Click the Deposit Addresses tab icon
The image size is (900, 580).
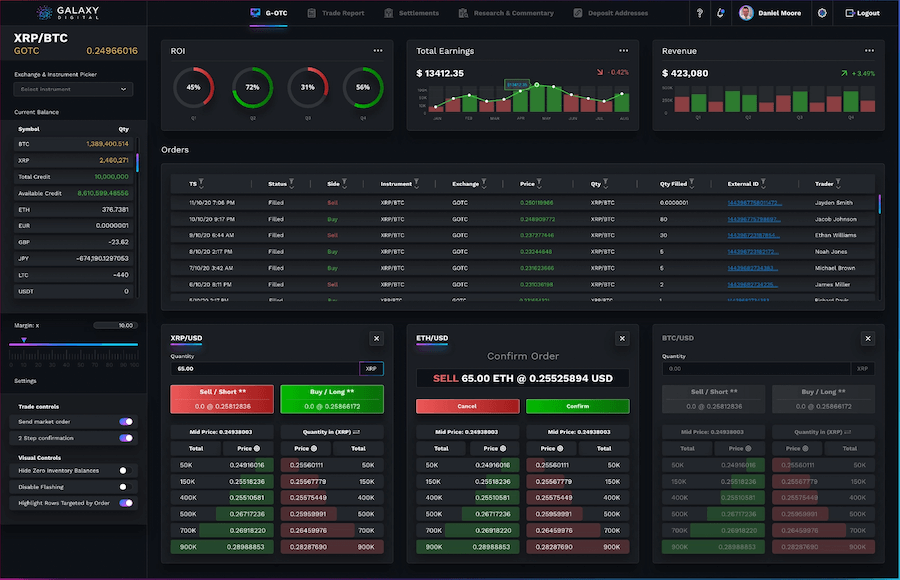click(x=577, y=13)
